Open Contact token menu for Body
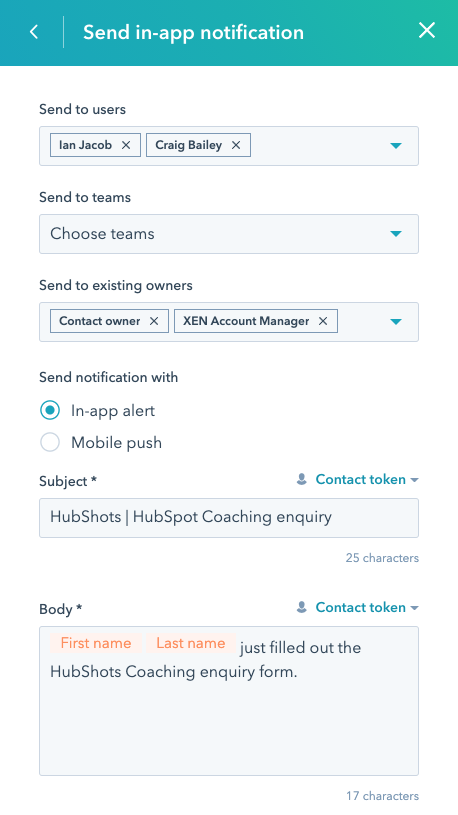Viewport: 458px width, 815px height. point(367,607)
